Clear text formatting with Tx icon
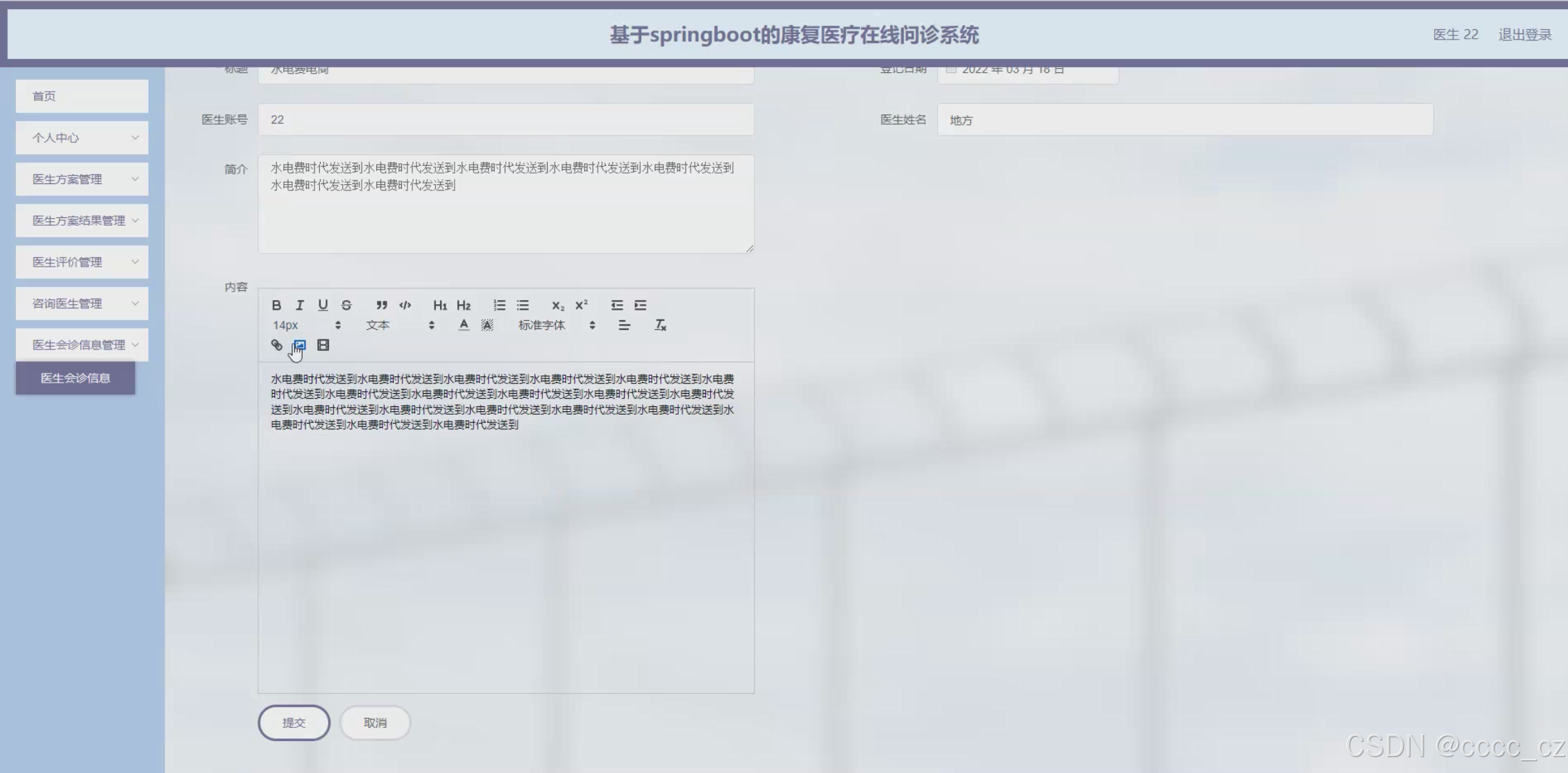 [x=660, y=325]
